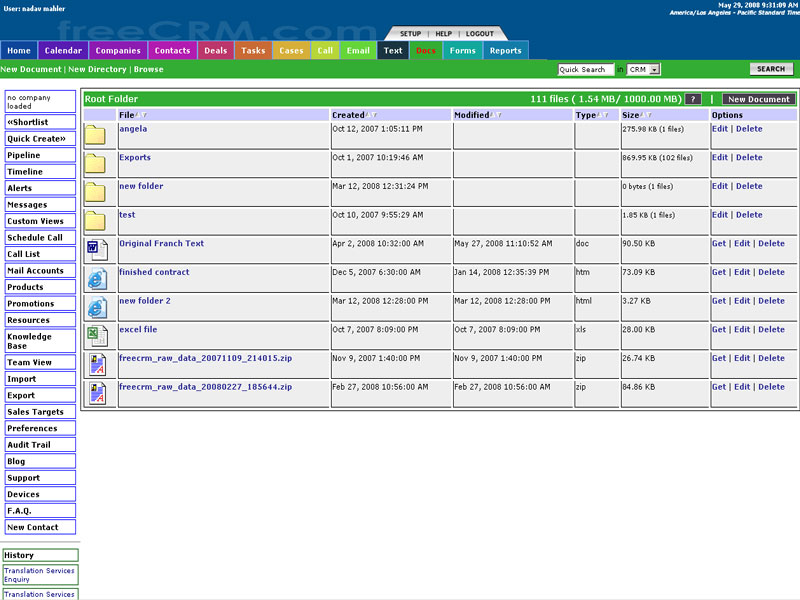The height and width of the screenshot is (600, 800).
Task: Open the finished contract file link
Action: tap(154, 272)
